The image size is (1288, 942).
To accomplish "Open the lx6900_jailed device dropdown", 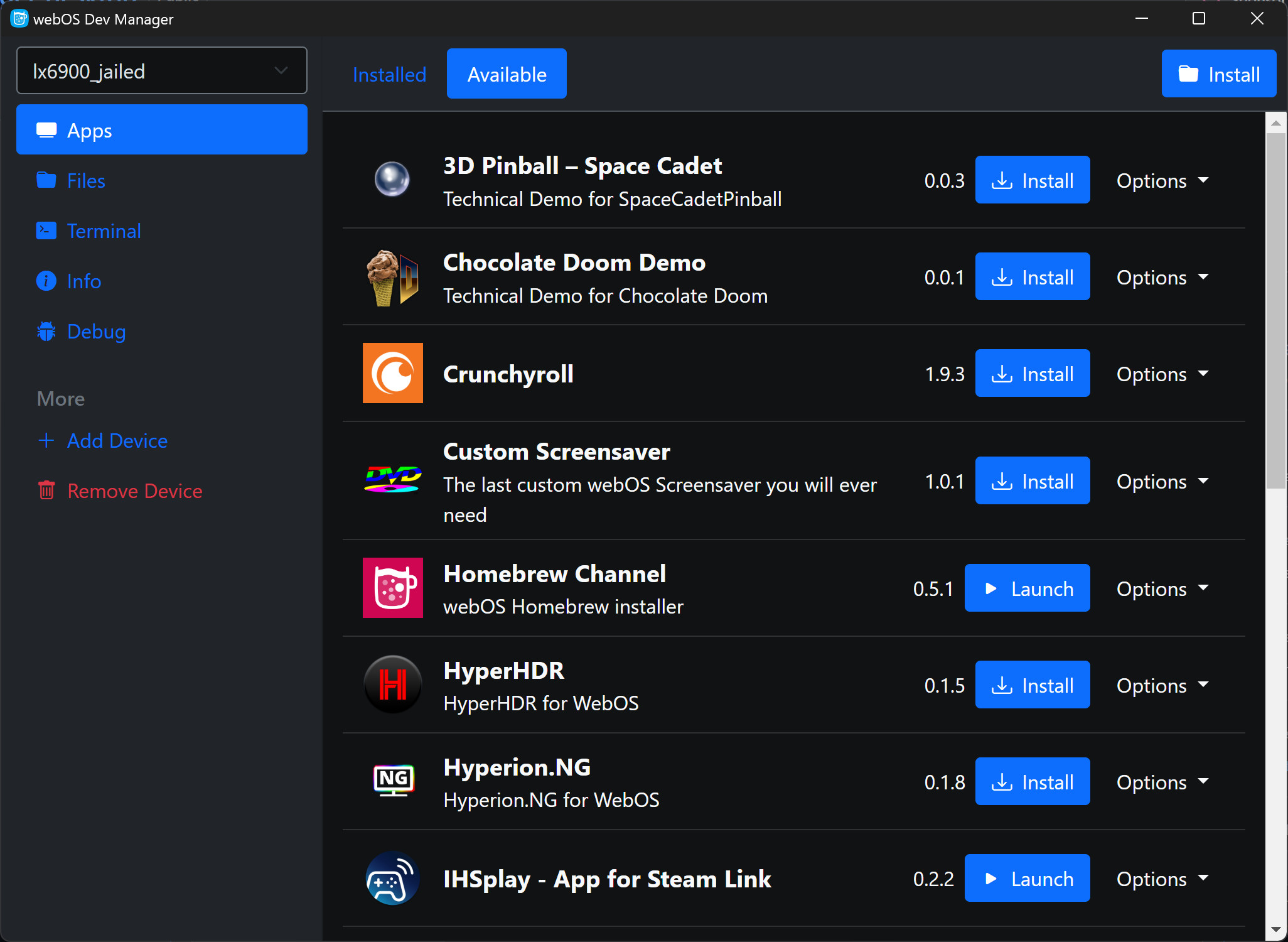I will click(x=162, y=71).
